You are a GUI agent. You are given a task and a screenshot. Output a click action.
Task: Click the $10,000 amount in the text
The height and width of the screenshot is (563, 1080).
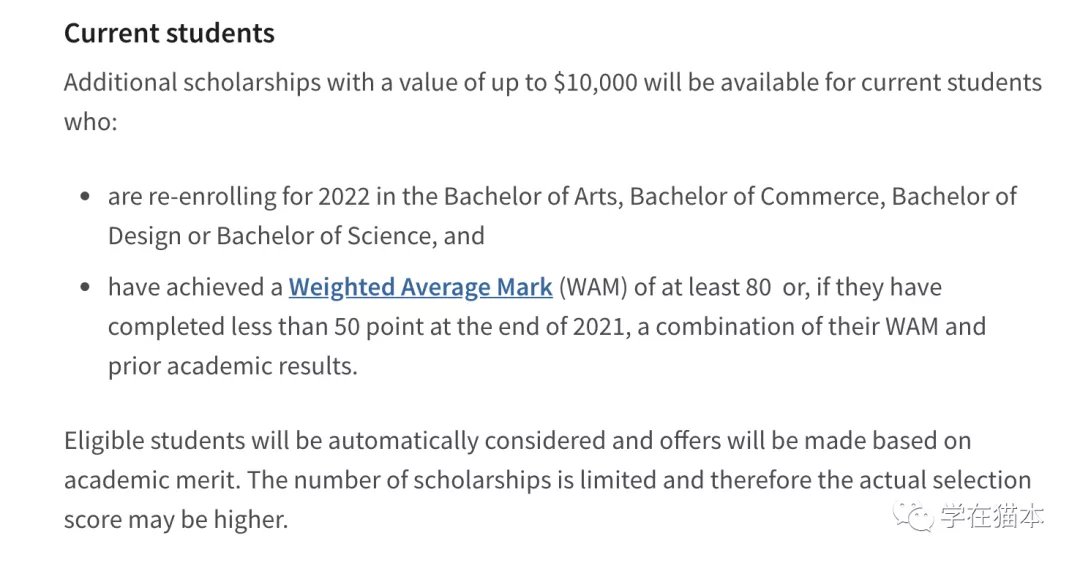point(596,83)
